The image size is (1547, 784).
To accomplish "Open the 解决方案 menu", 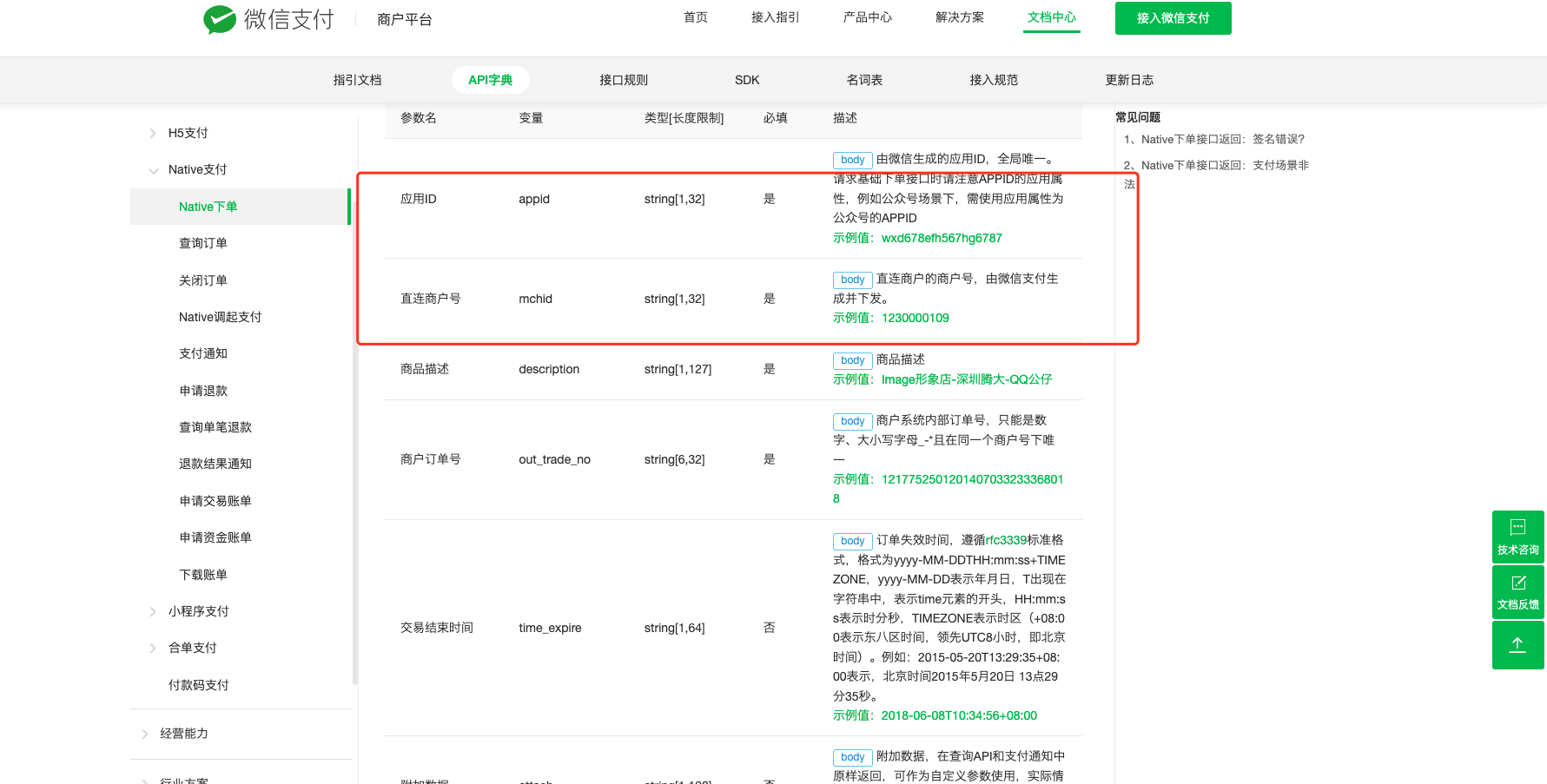I will coord(959,16).
